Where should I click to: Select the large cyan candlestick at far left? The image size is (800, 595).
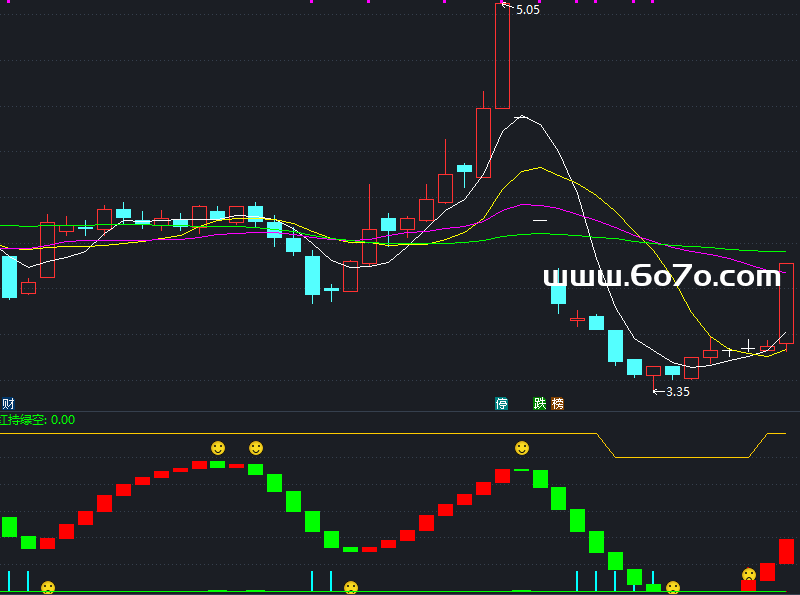10,276
